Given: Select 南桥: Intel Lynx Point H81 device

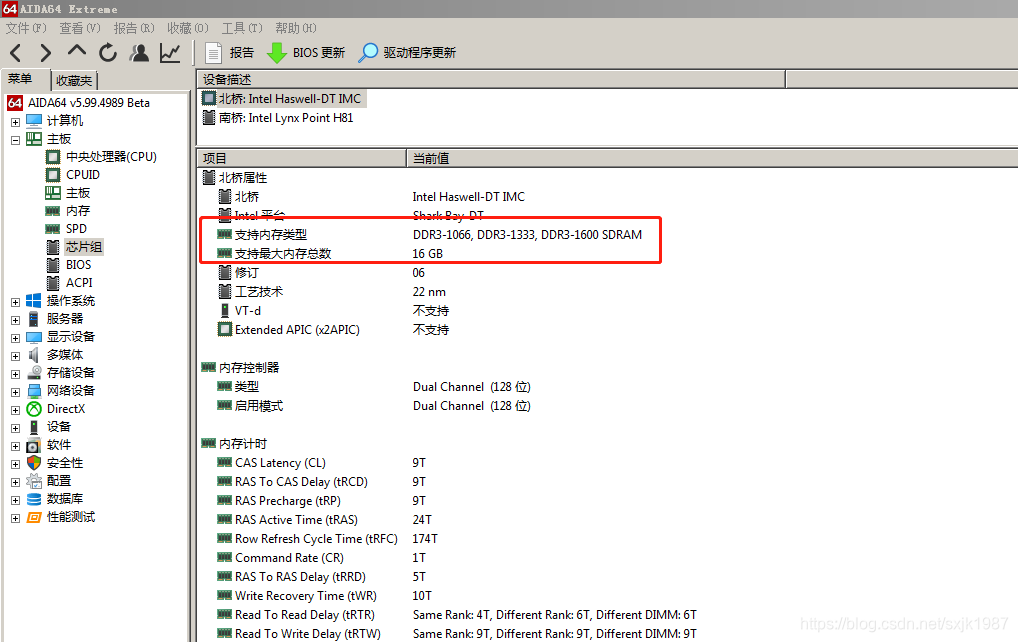Looking at the screenshot, I should (x=279, y=117).
